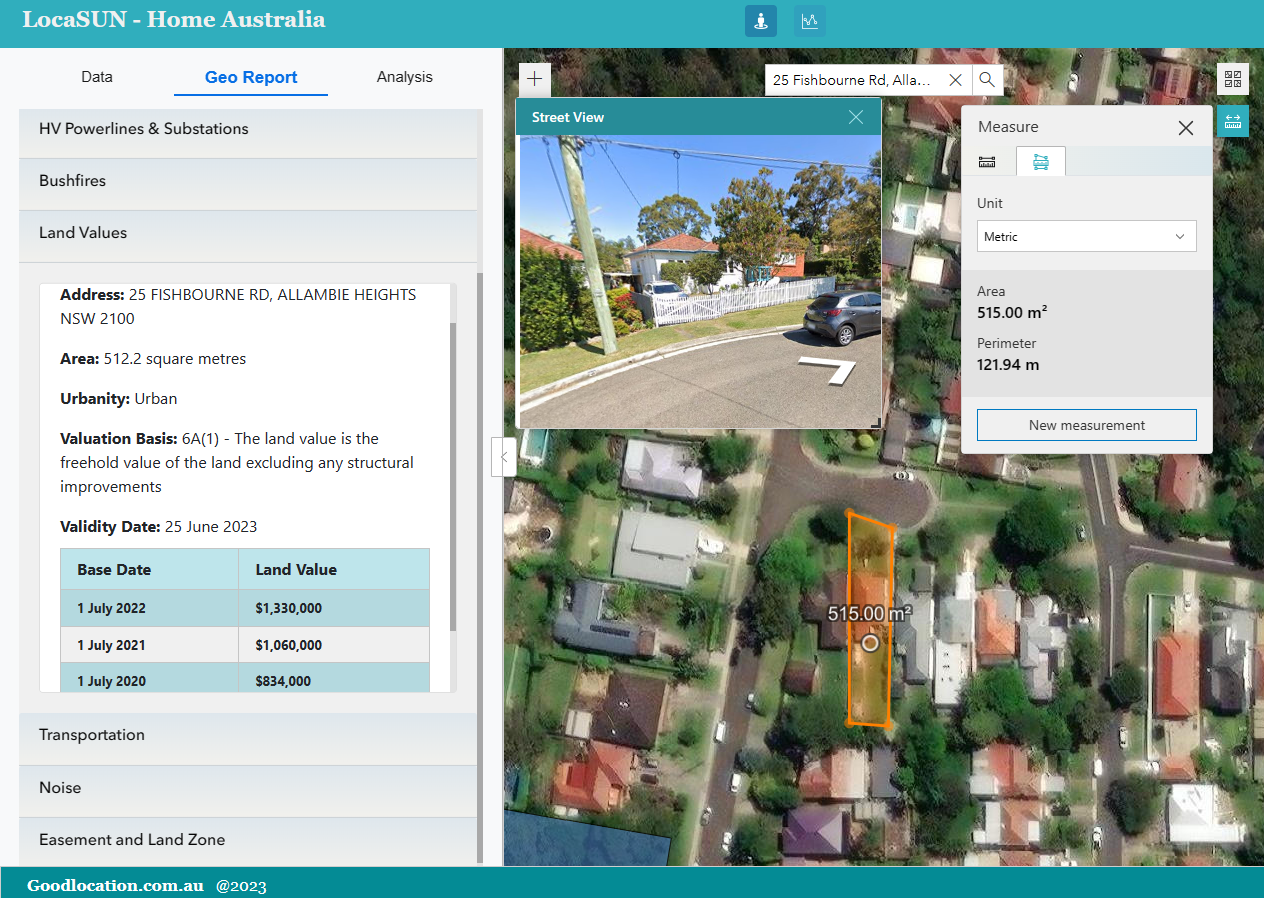The width and height of the screenshot is (1264, 898).
Task: Click the Area 512.2 square metres text
Action: pyautogui.click(x=153, y=359)
